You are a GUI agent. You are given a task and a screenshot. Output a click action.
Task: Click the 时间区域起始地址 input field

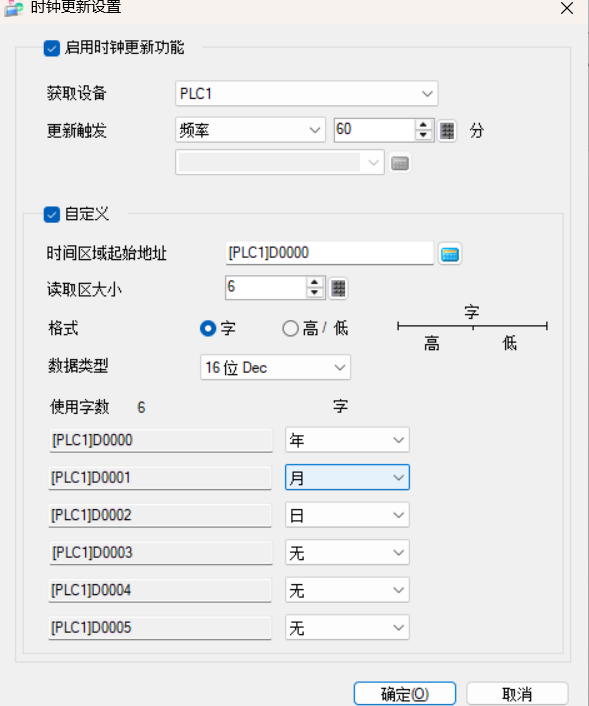(x=330, y=253)
